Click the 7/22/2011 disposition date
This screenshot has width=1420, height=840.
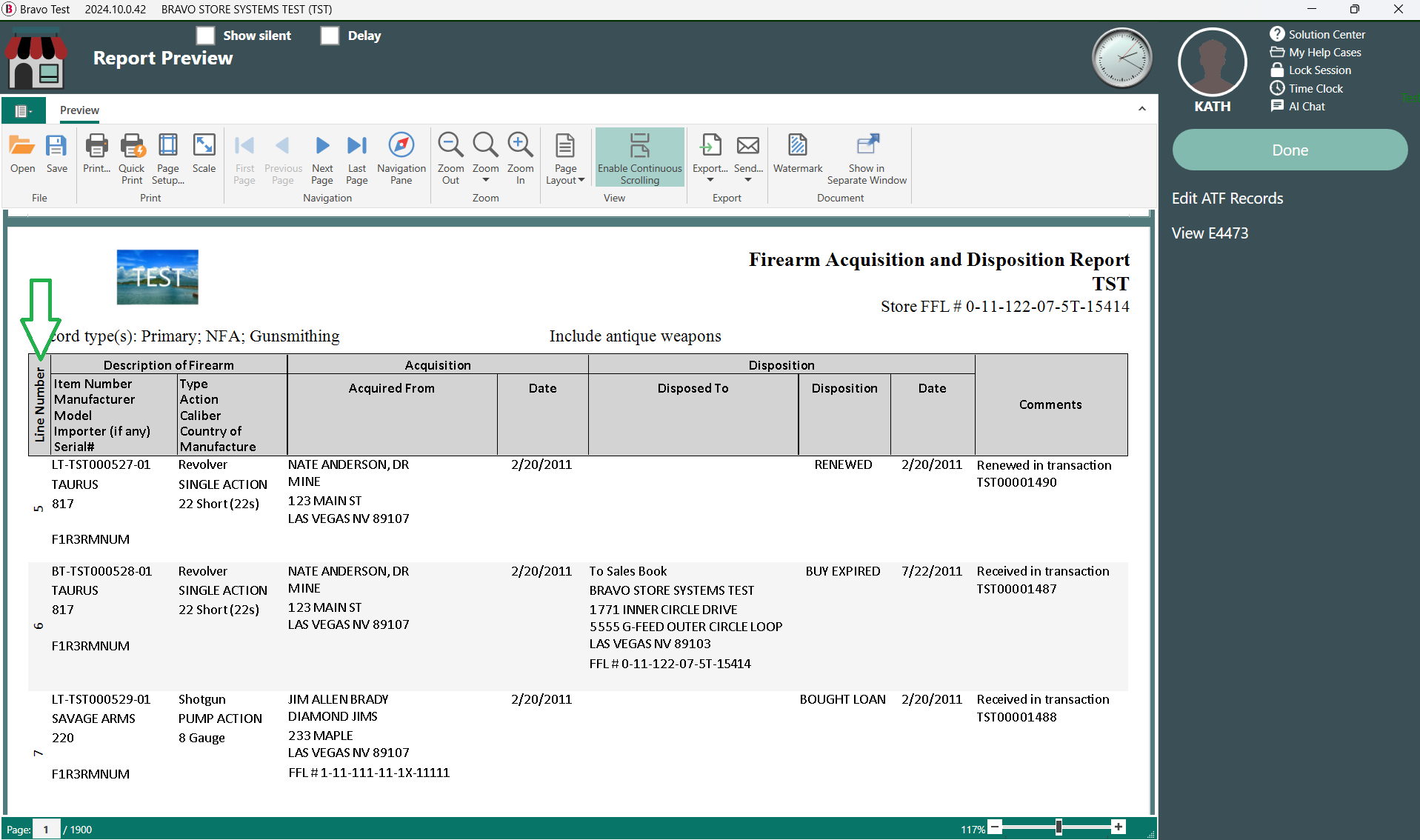click(932, 571)
